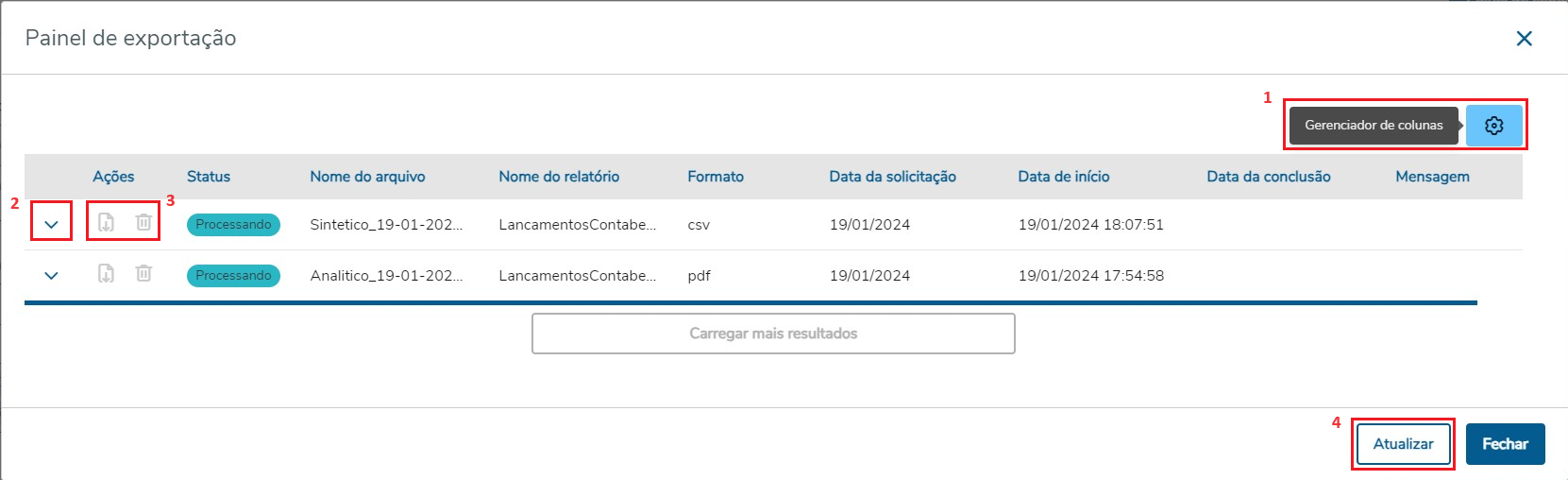Click Data de início column header

pyautogui.click(x=1063, y=177)
